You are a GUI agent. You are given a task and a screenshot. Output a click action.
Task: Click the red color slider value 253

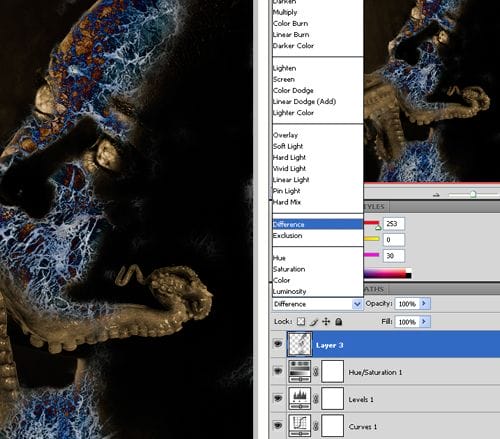click(x=394, y=224)
